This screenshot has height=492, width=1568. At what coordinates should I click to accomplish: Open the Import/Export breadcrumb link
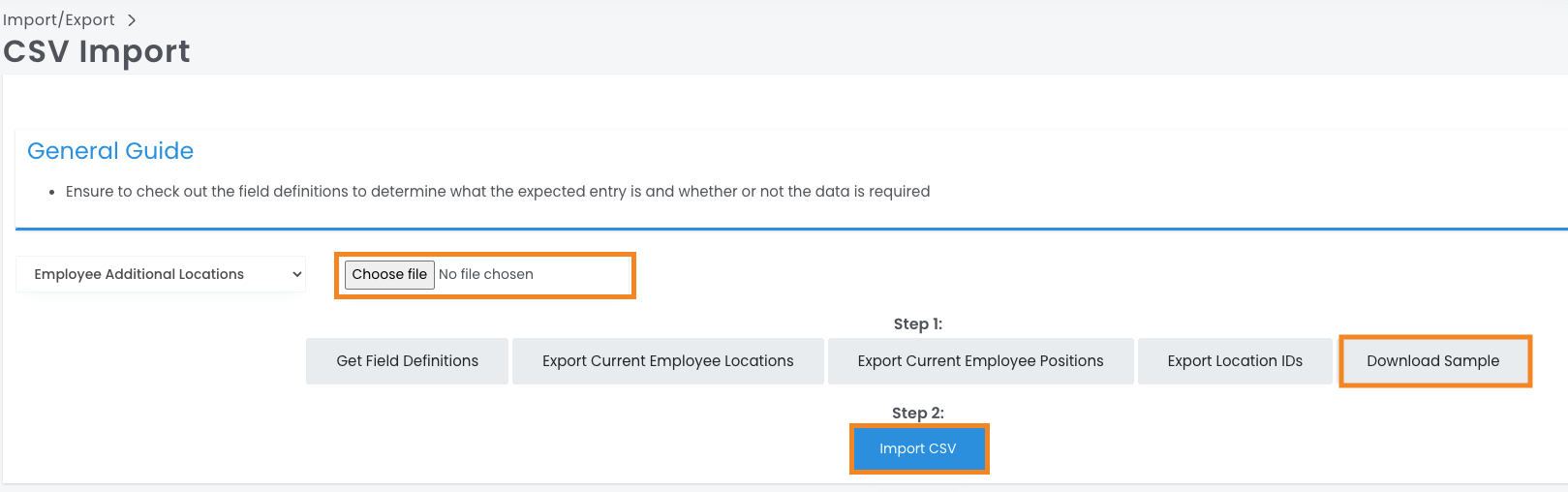point(59,20)
